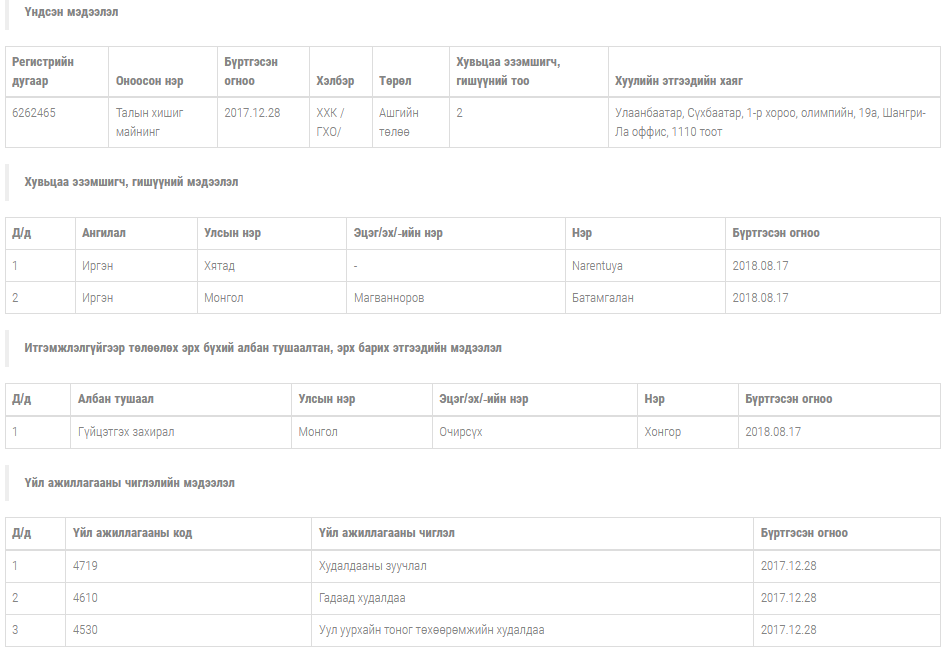Click the "Үйл ажиллагааны код" column header
Viewport: 945px width, 649px height.
132,533
